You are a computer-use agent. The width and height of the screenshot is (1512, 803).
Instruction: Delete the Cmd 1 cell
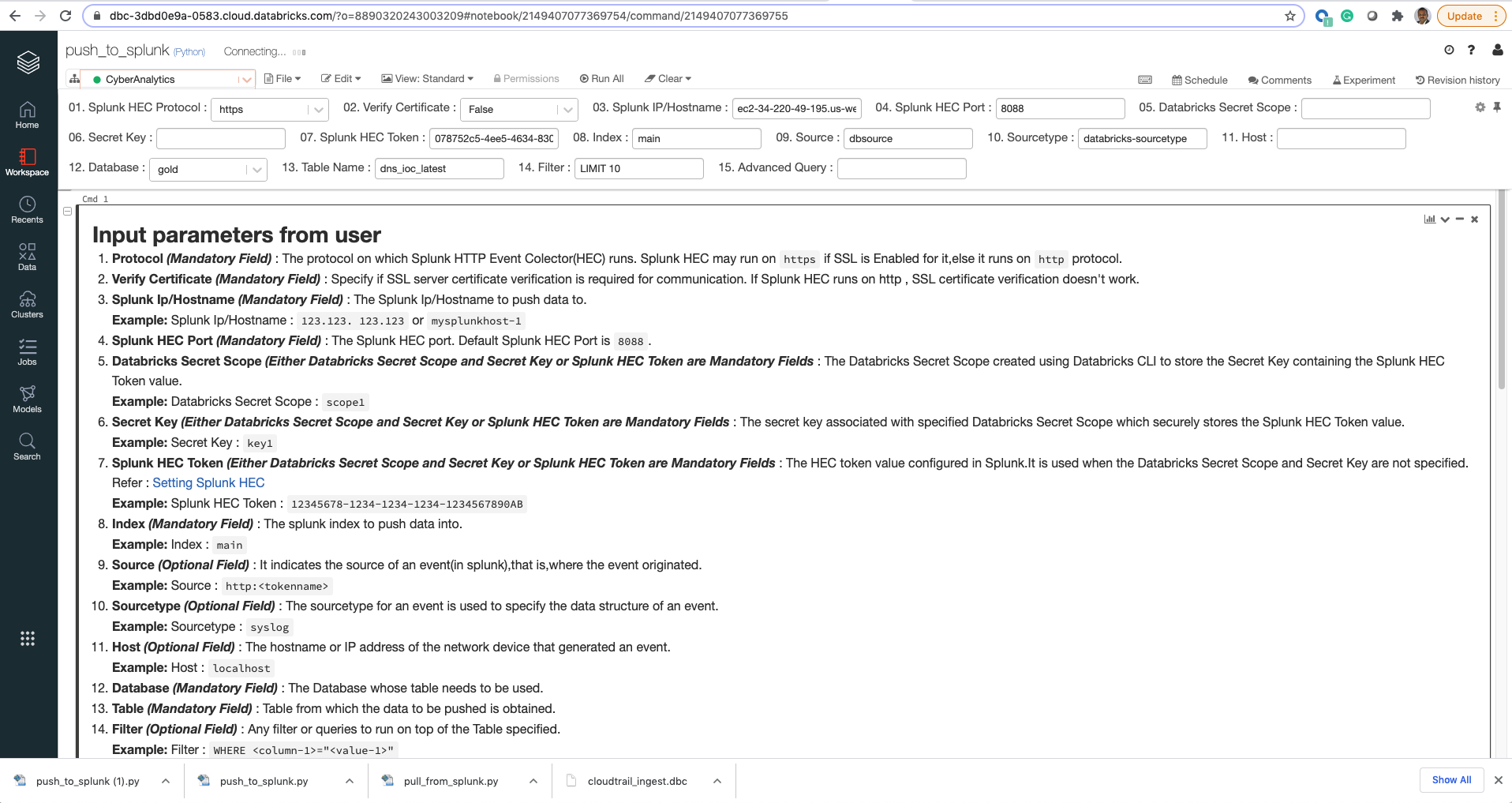(1474, 220)
